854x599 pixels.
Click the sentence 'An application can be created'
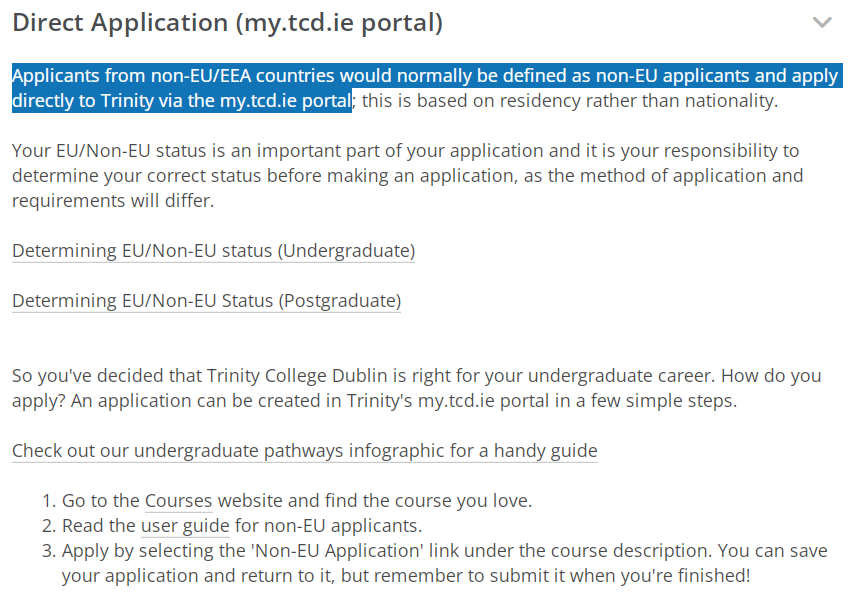[x=404, y=401]
